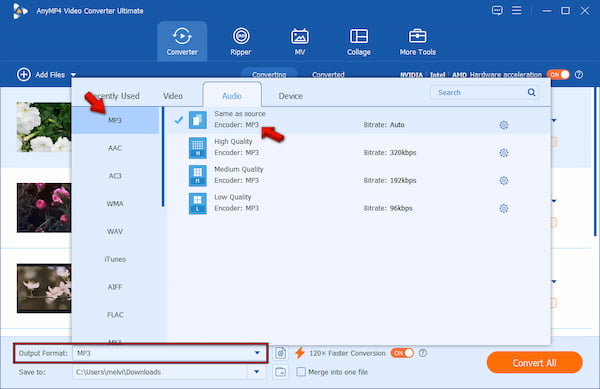This screenshot has height=389, width=600.
Task: Select AAC format in the list
Action: coord(115,148)
